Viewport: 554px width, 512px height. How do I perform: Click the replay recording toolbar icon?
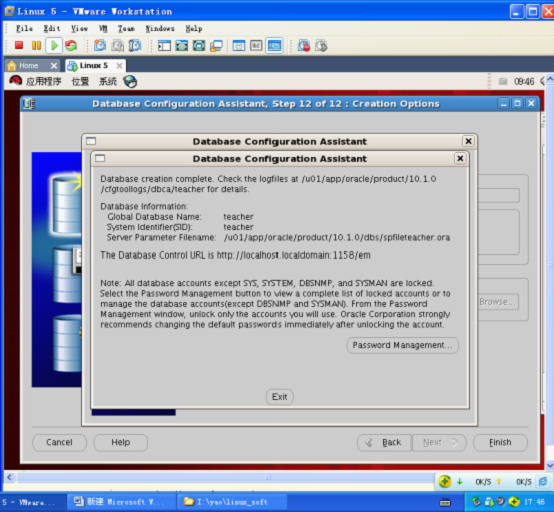coord(321,46)
